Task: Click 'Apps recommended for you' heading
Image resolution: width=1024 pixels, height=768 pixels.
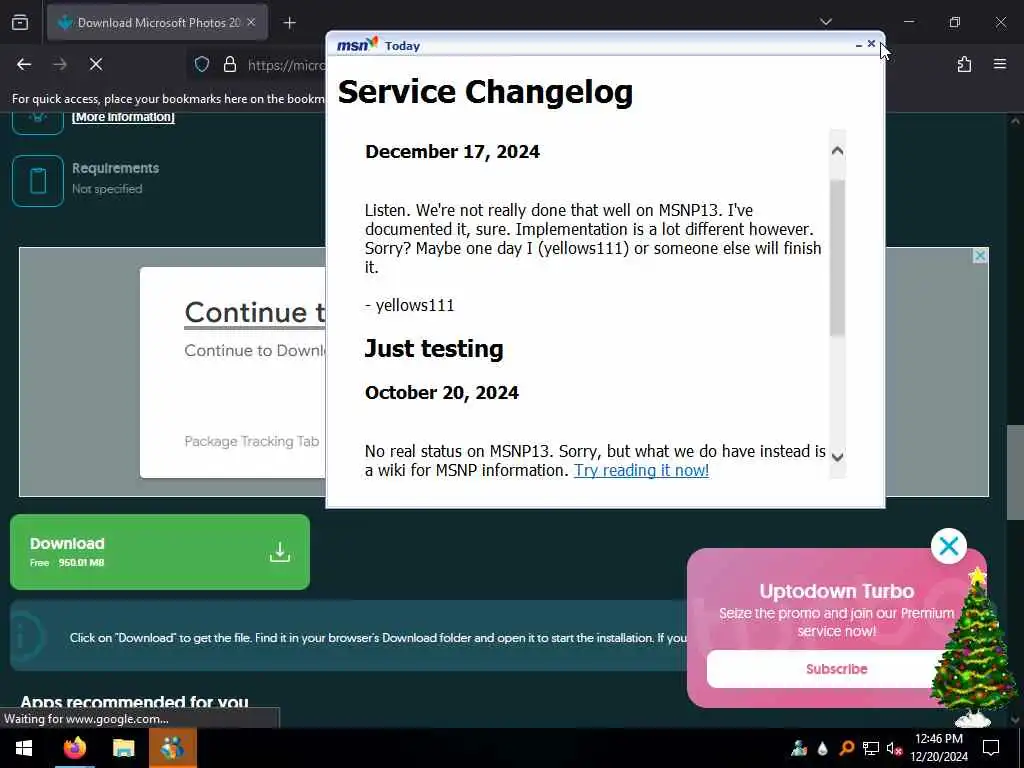Action: click(135, 702)
